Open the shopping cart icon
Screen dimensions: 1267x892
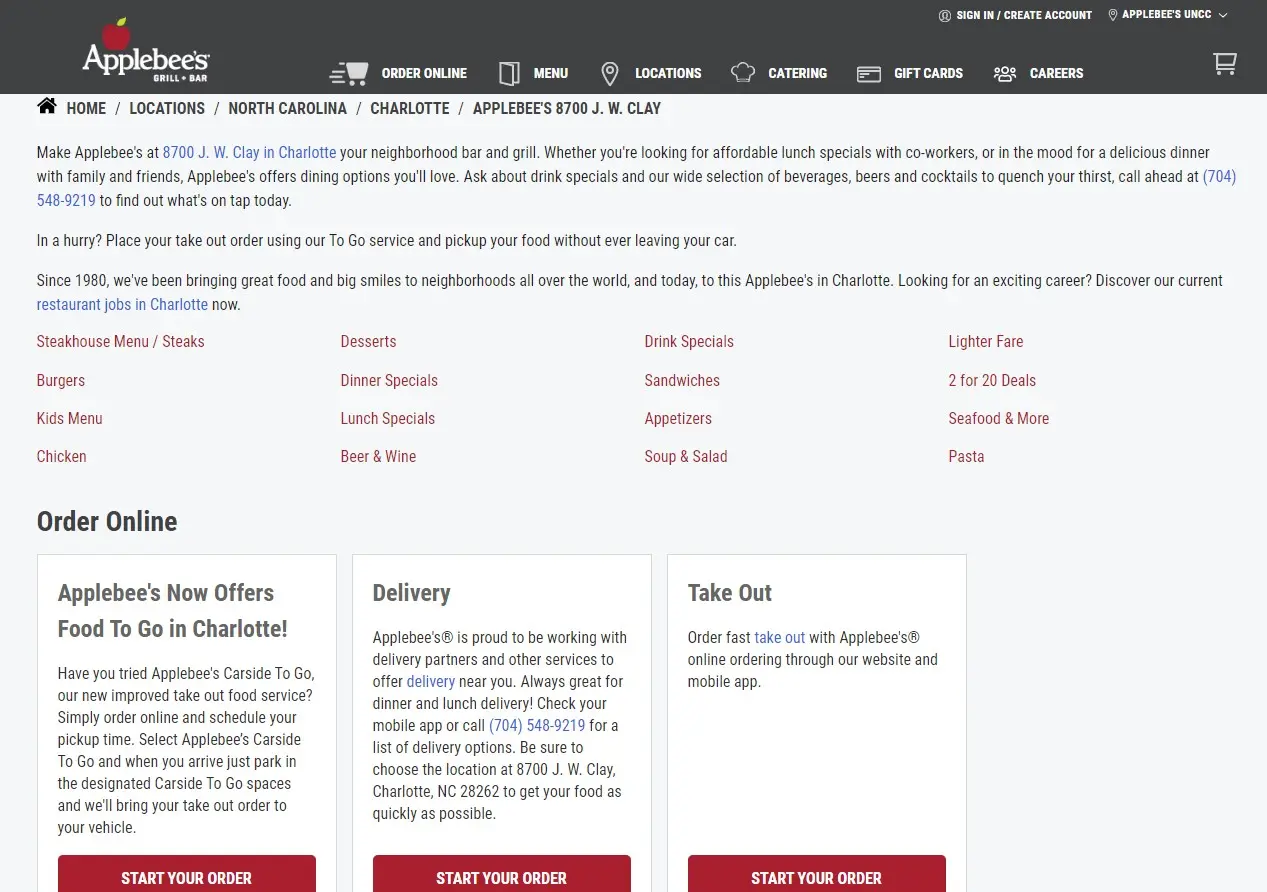point(1225,64)
